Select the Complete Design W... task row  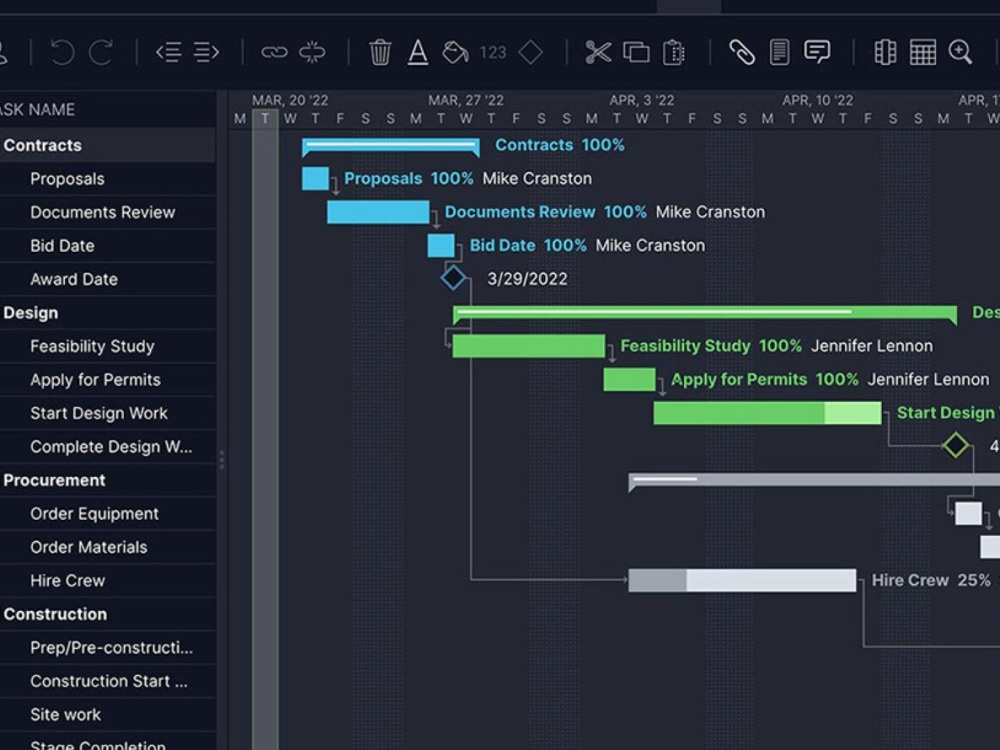point(107,447)
